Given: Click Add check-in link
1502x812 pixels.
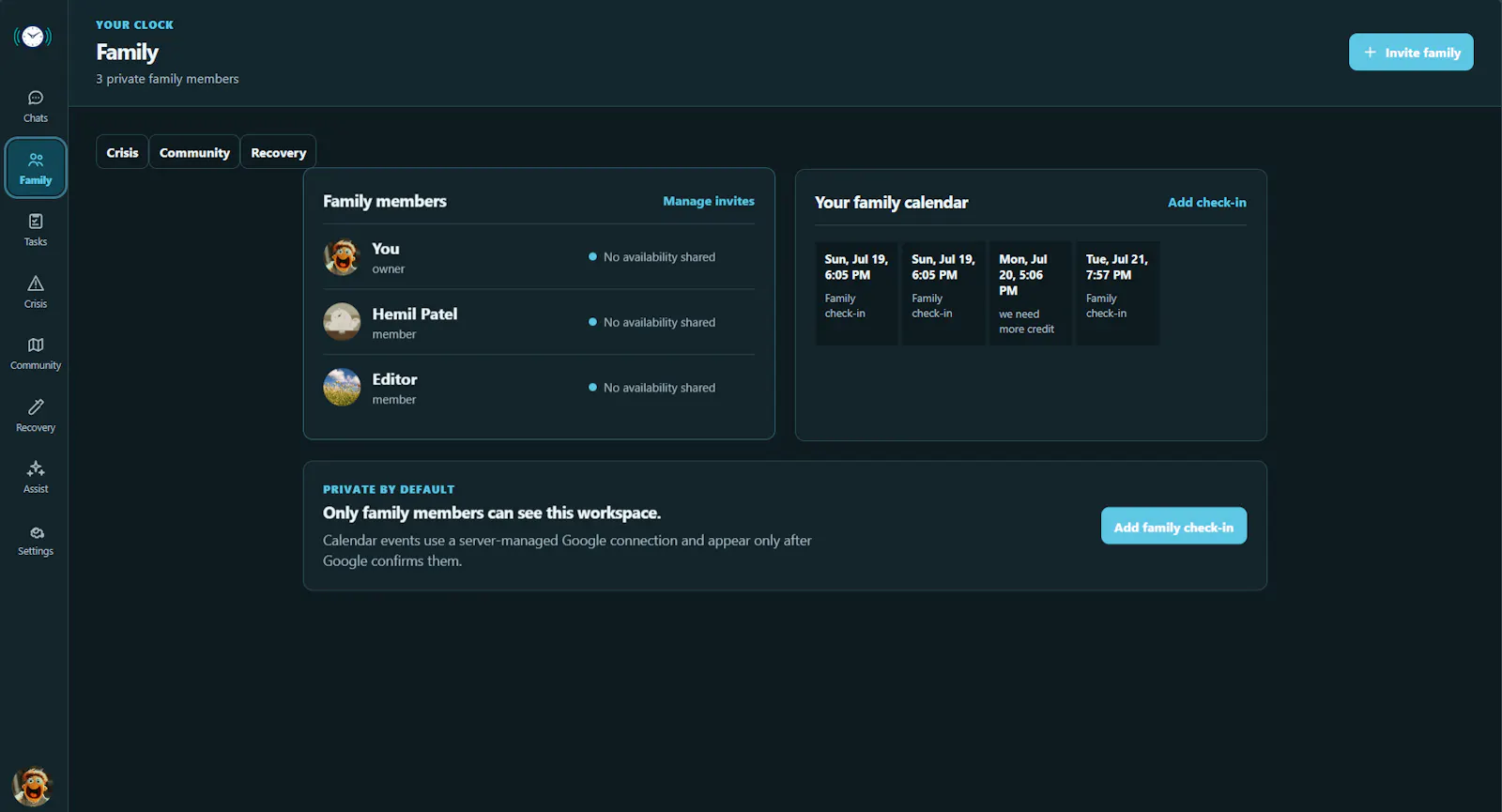Looking at the screenshot, I should (x=1207, y=202).
